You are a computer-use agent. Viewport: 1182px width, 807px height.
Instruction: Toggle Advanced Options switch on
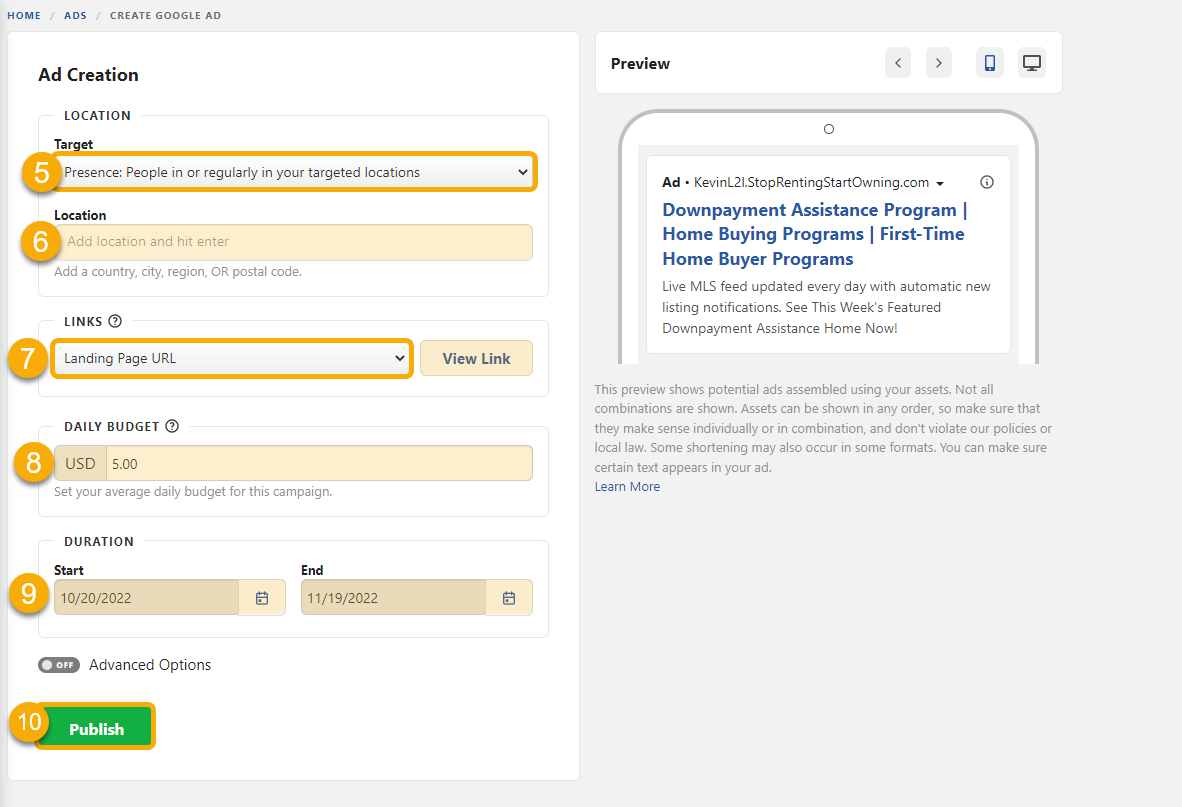(x=59, y=665)
